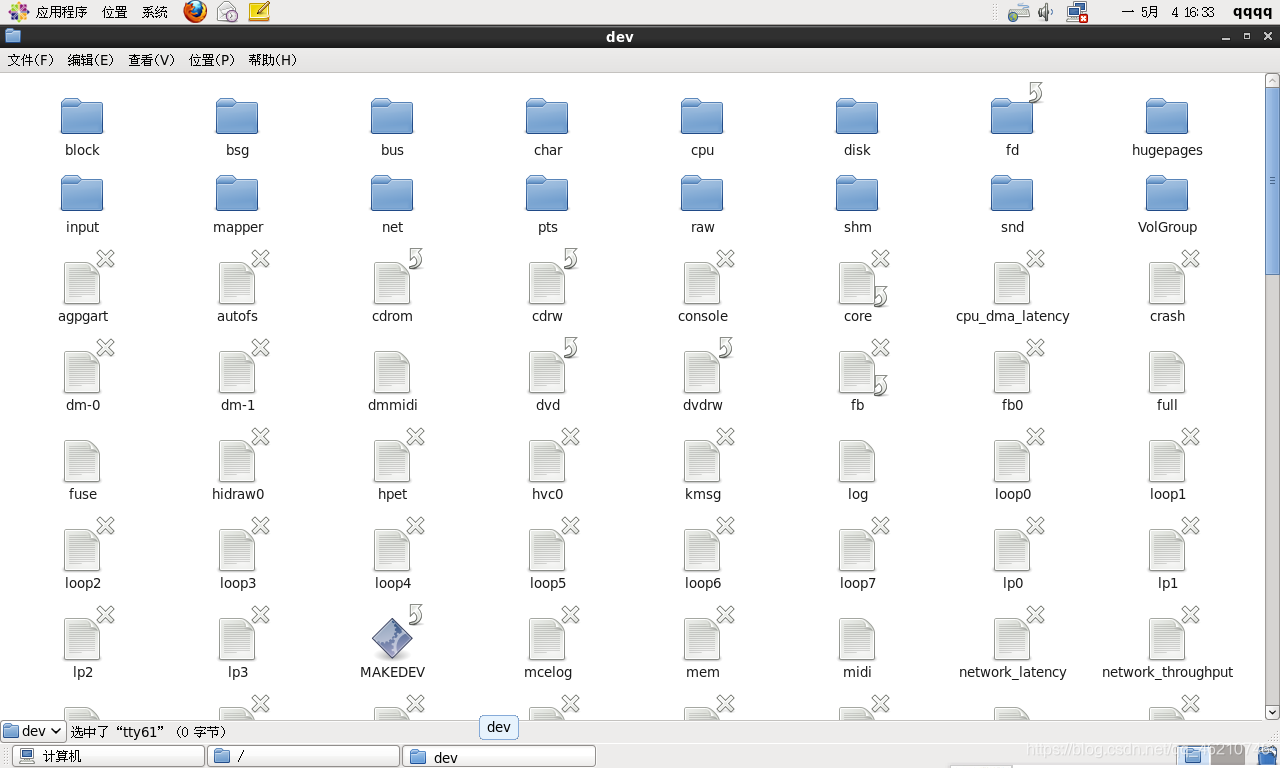Click the loop1 file name
The width and height of the screenshot is (1280, 768).
click(x=1167, y=494)
